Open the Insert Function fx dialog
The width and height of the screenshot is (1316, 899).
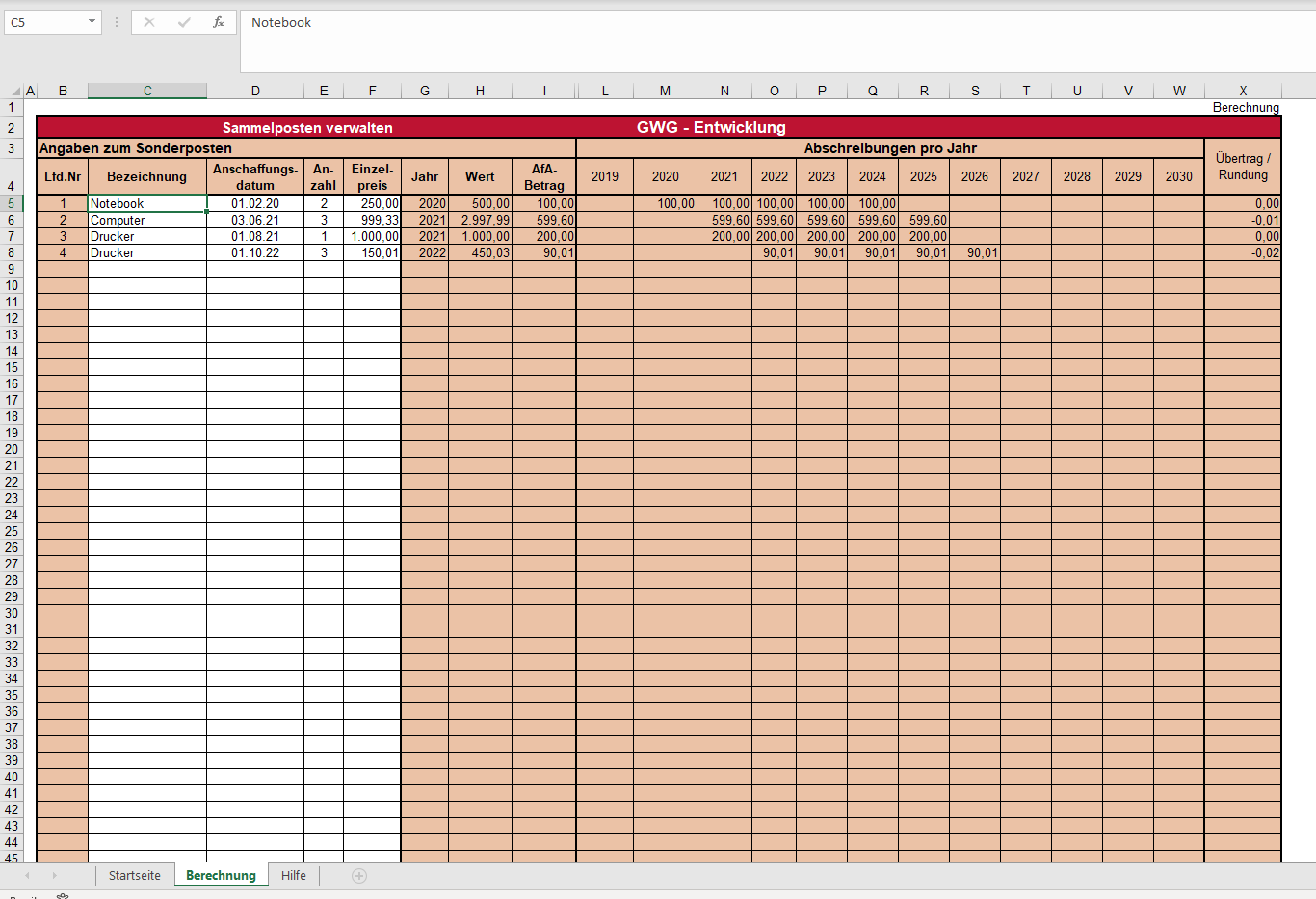coord(219,22)
